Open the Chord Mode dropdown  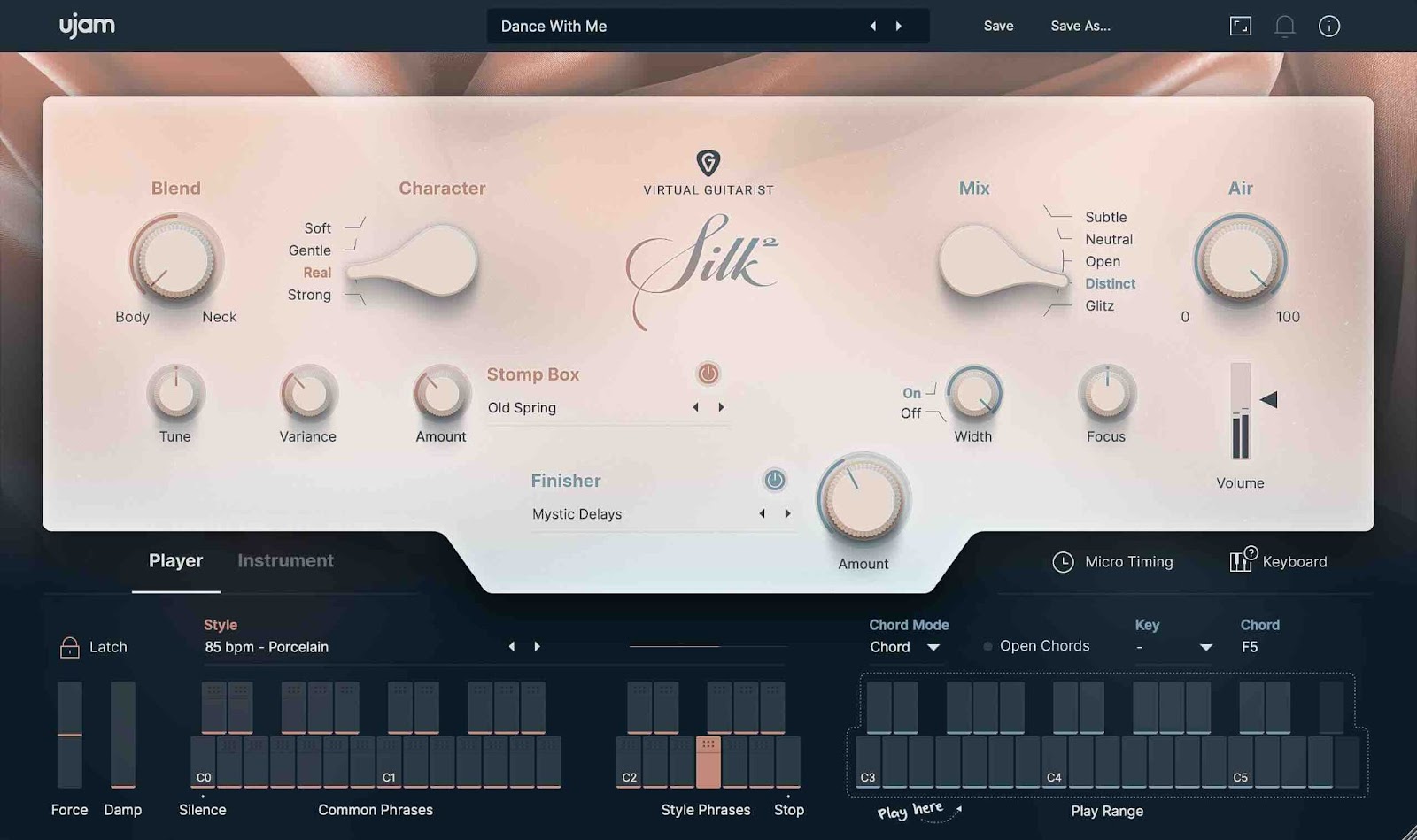click(x=903, y=647)
